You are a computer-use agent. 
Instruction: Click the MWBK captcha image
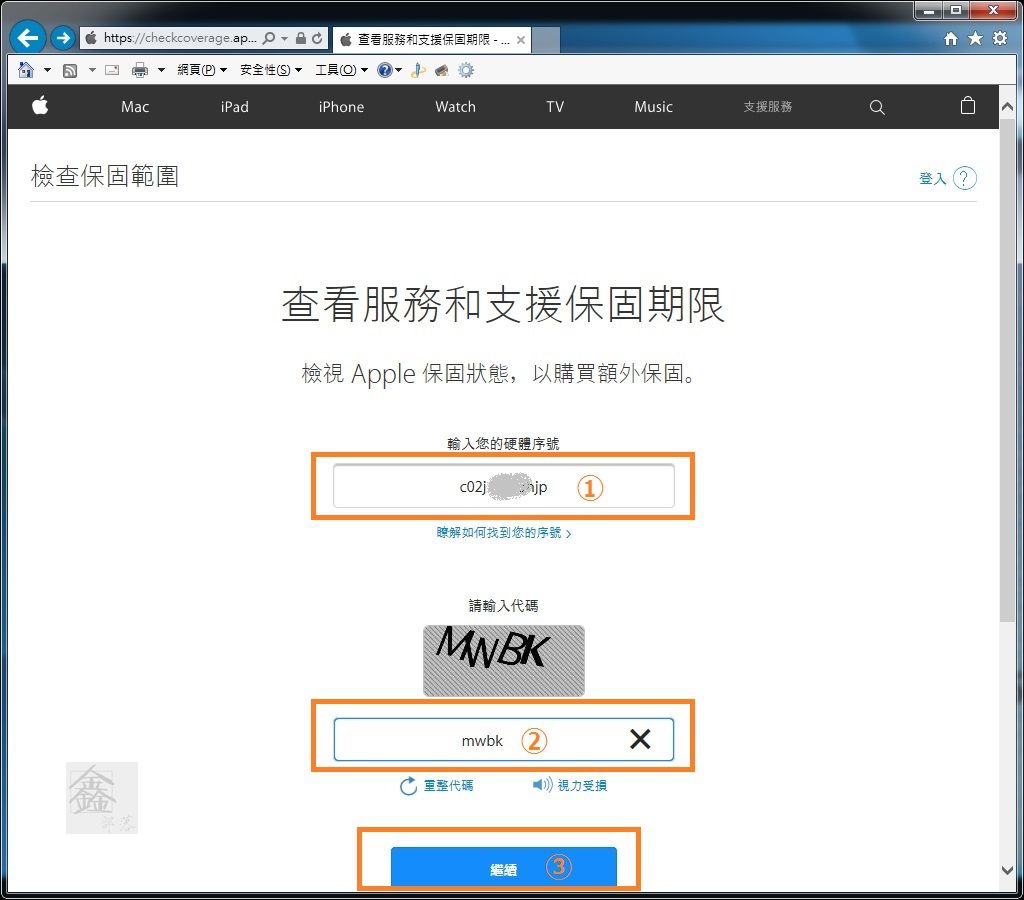coord(504,660)
